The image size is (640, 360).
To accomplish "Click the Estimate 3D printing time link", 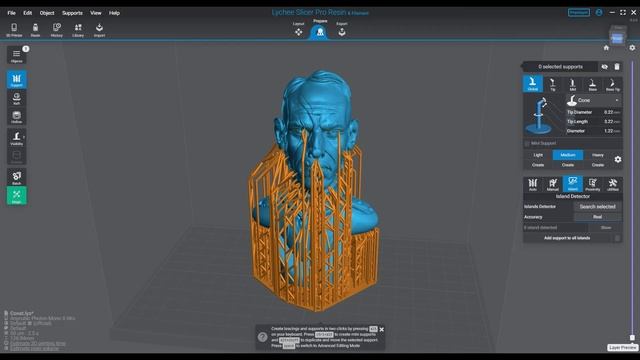I will (x=38, y=343).
